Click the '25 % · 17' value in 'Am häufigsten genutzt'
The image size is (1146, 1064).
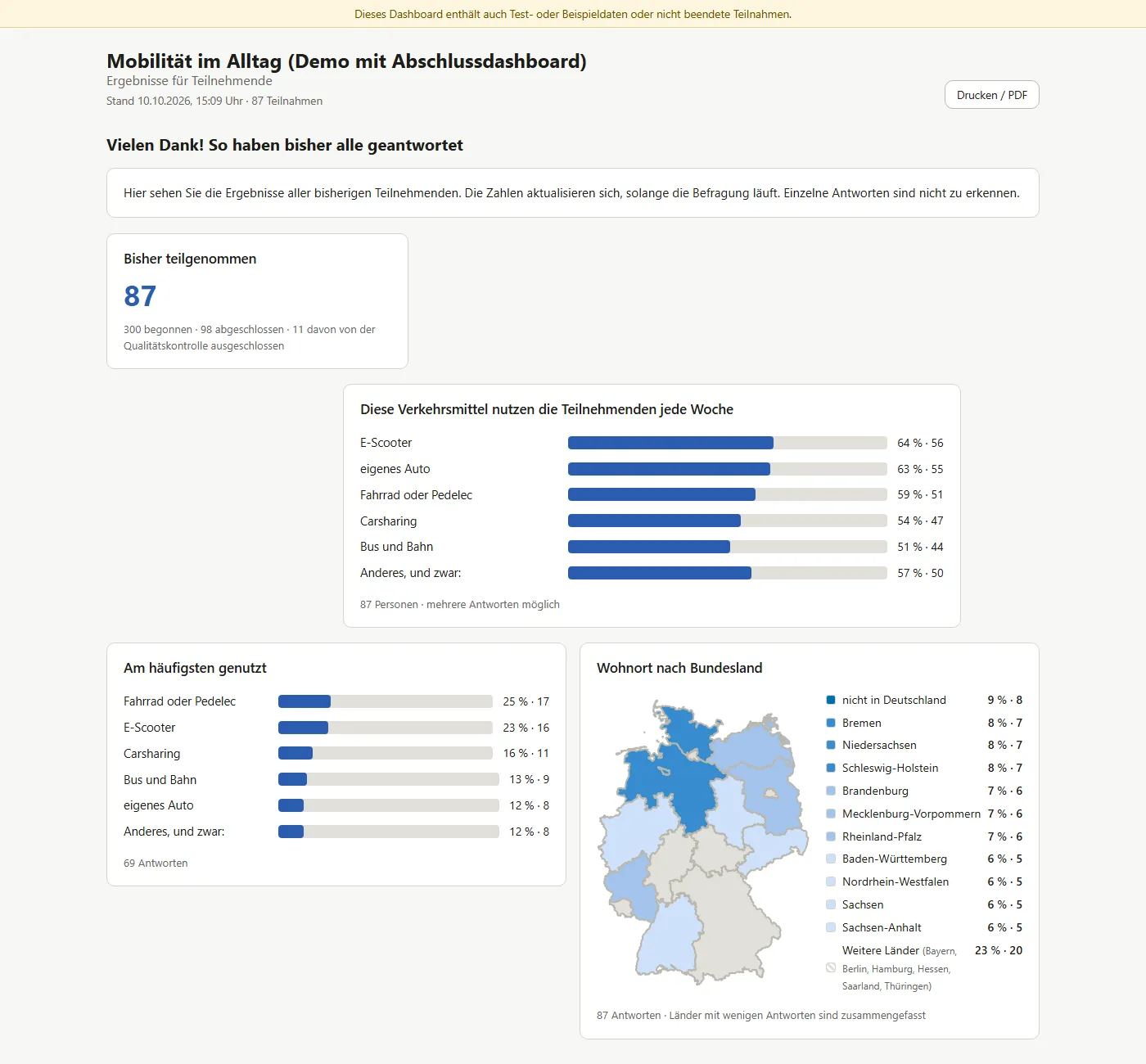point(526,701)
